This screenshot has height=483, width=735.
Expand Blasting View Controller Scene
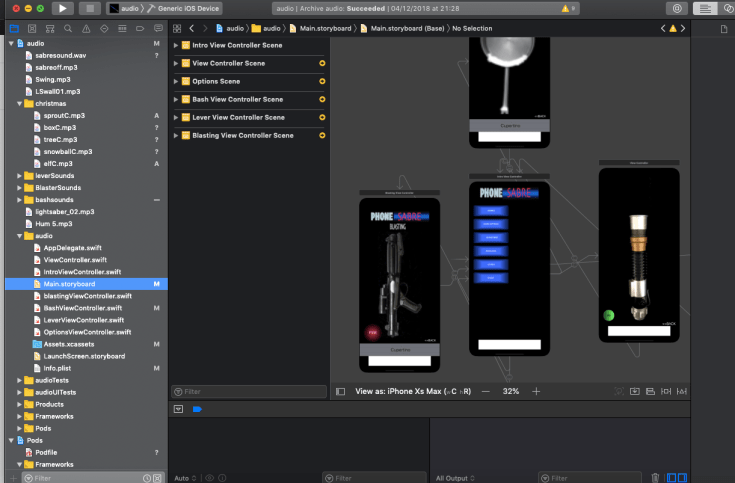[176, 136]
